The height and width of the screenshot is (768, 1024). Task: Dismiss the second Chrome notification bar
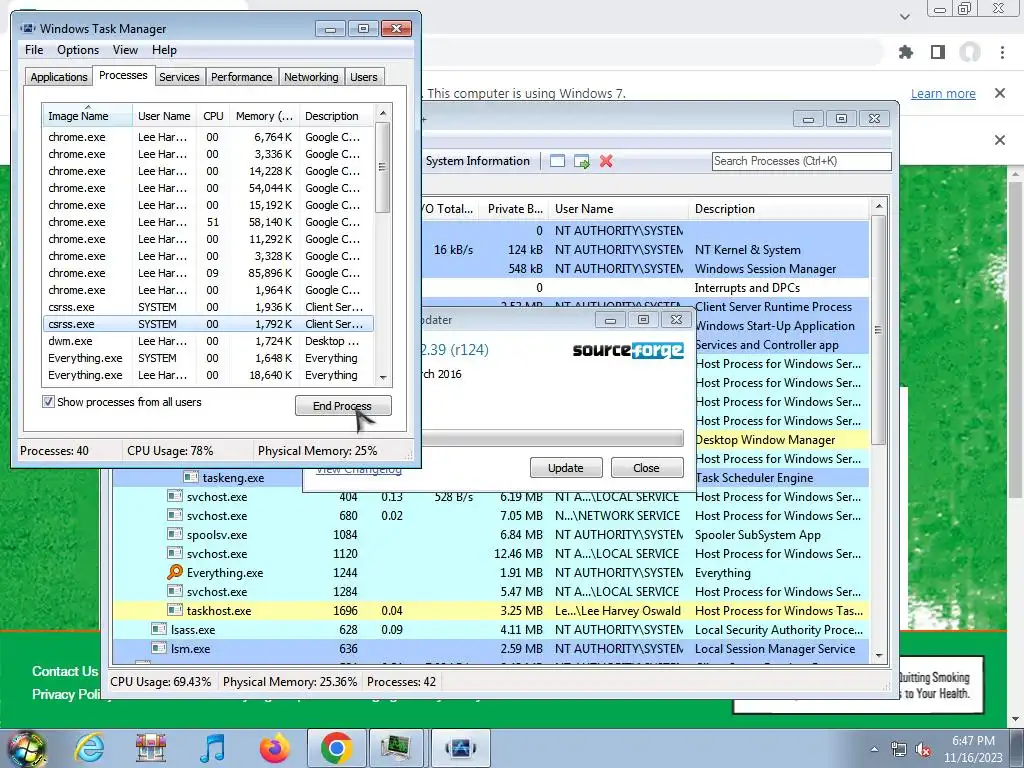[x=1000, y=140]
